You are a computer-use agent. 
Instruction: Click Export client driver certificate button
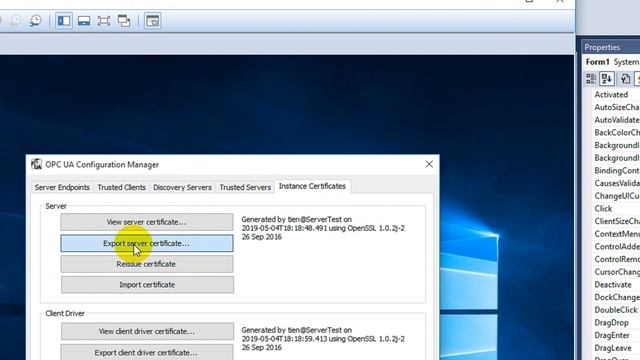coord(147,352)
